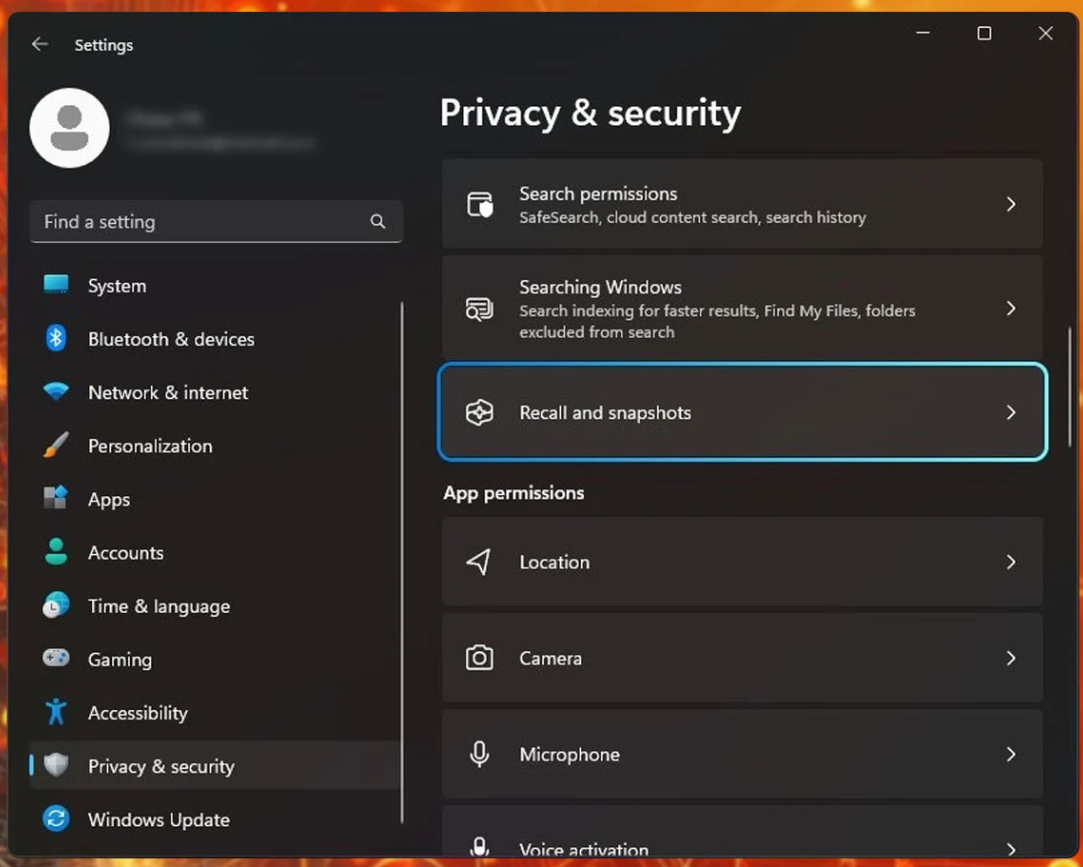The height and width of the screenshot is (867, 1083).
Task: Open Network & internet section
Action: (168, 392)
